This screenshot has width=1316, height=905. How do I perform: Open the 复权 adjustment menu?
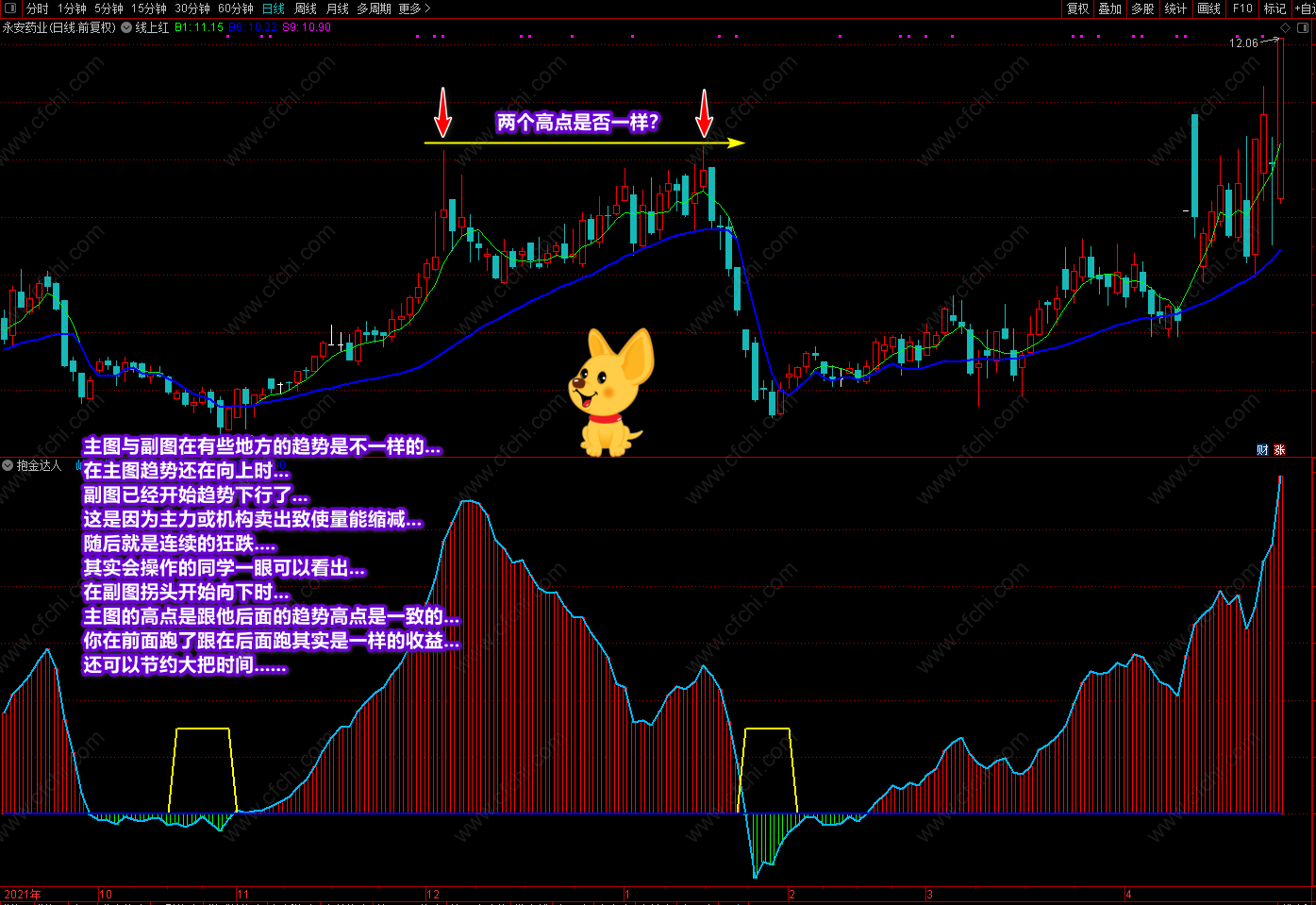tap(1078, 8)
